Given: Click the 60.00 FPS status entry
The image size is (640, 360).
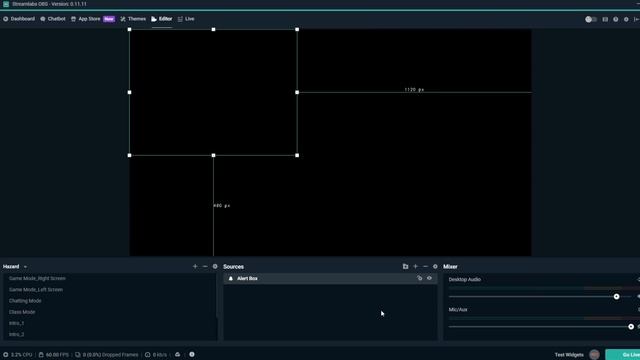Looking at the screenshot, I should click(x=53, y=355).
